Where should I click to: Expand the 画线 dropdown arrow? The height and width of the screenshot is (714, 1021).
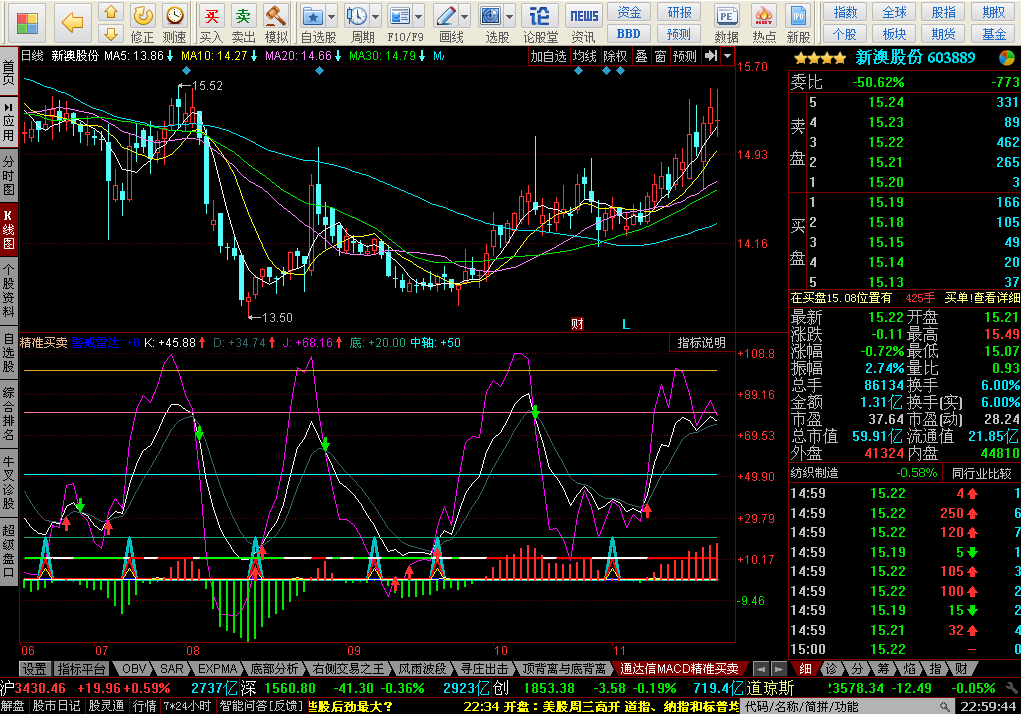[464, 16]
